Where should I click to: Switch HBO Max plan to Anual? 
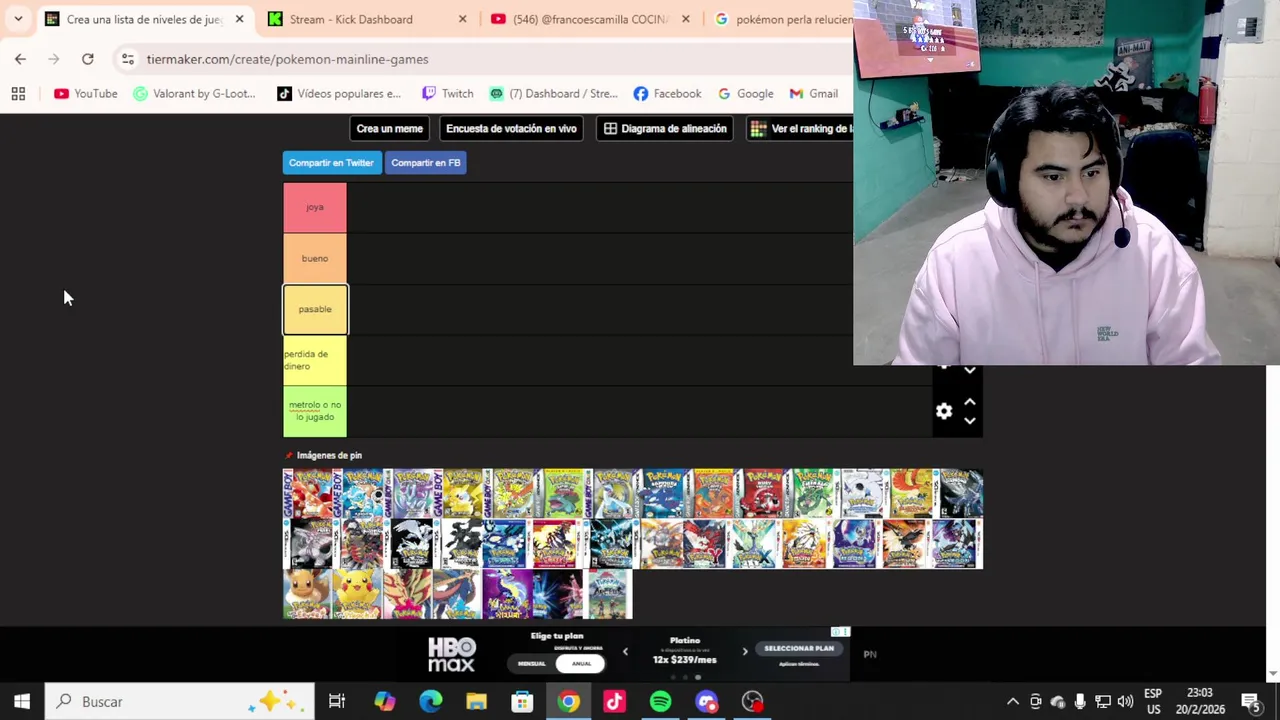point(581,663)
